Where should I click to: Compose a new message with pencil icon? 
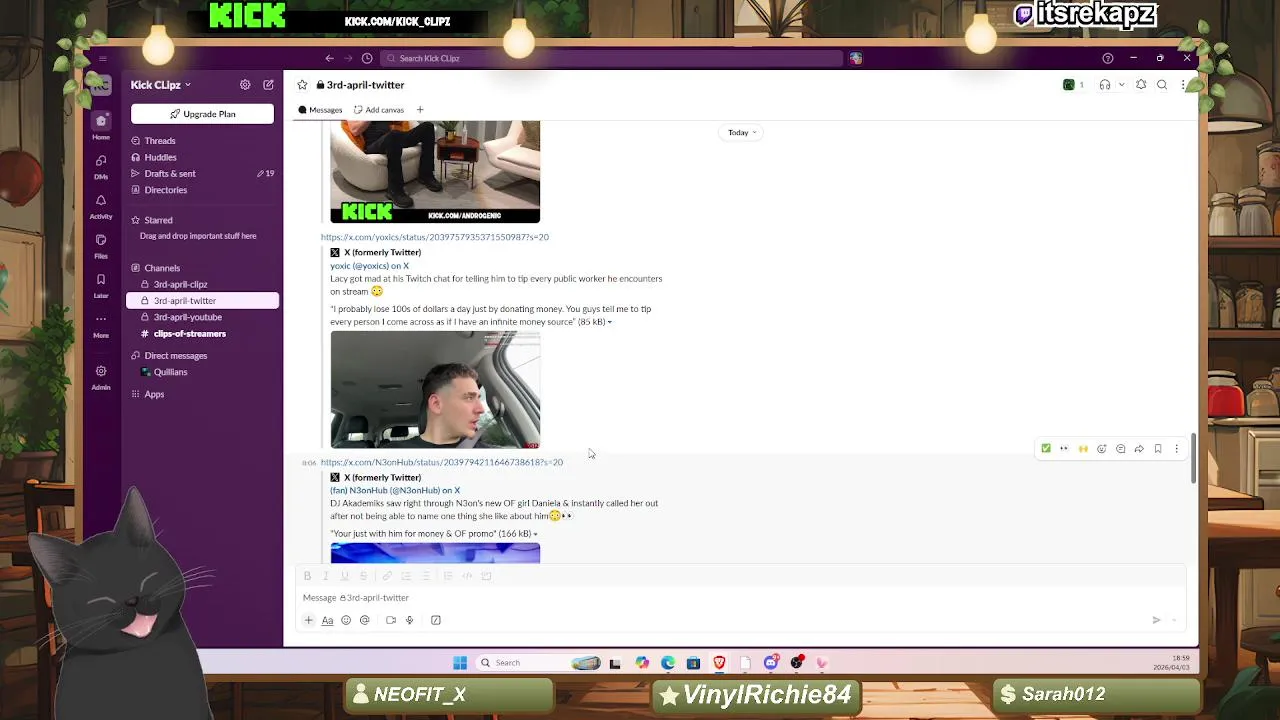pyautogui.click(x=268, y=85)
